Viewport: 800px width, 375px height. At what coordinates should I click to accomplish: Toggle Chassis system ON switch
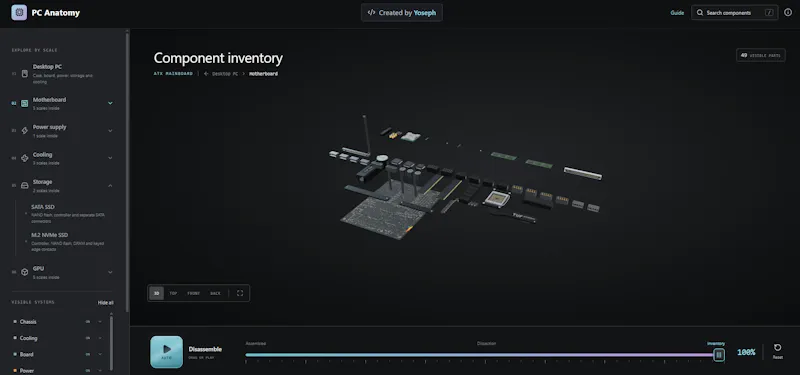click(x=88, y=322)
